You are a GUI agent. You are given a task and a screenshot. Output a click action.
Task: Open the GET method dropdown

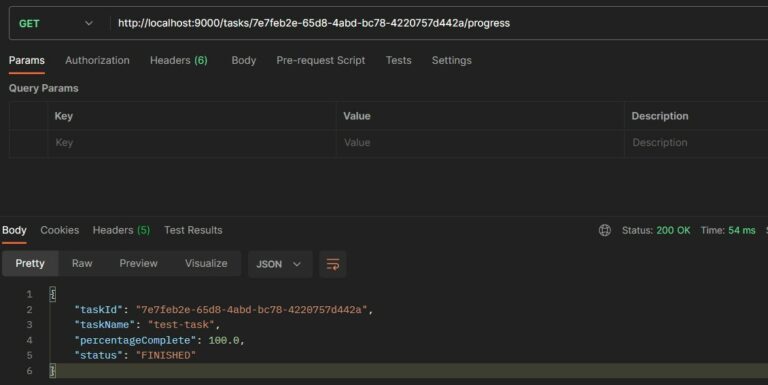(56, 24)
